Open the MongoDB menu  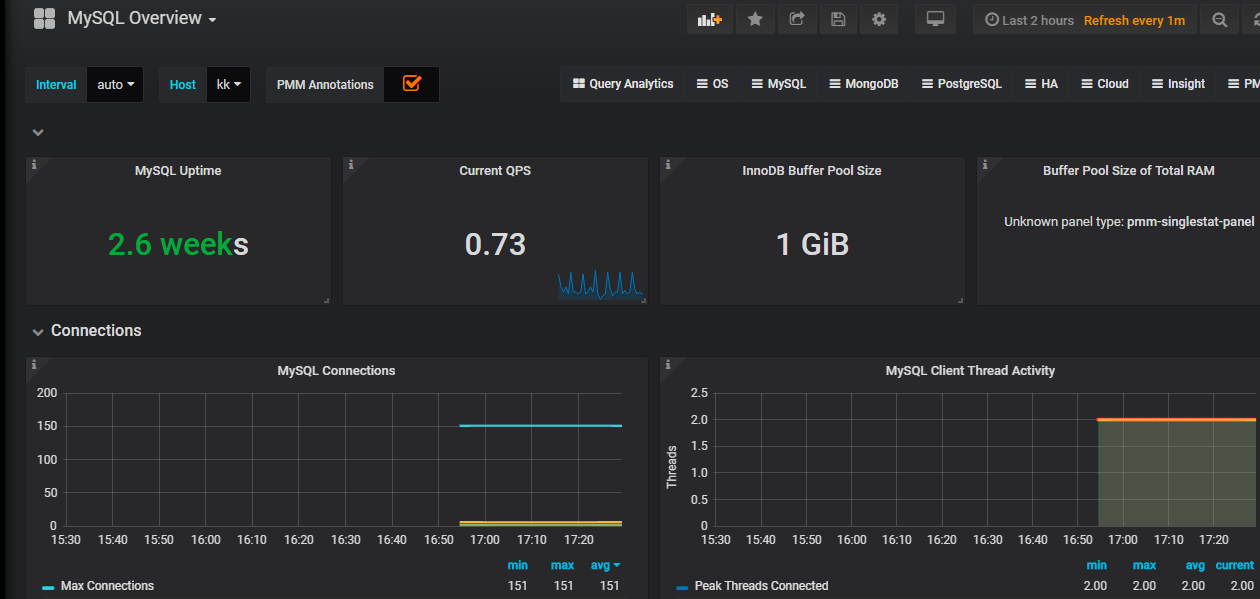coord(863,84)
